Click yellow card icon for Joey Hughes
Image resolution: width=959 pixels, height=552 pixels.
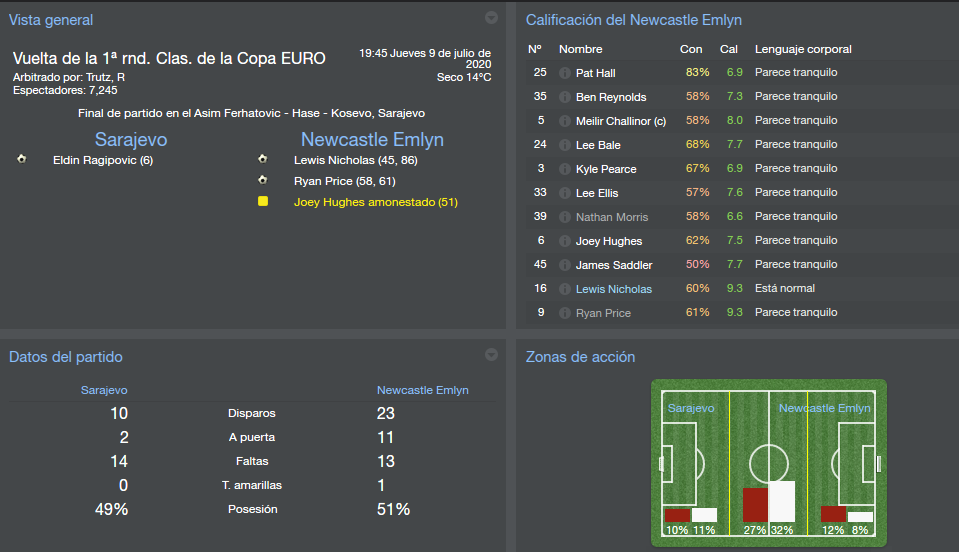point(263,201)
